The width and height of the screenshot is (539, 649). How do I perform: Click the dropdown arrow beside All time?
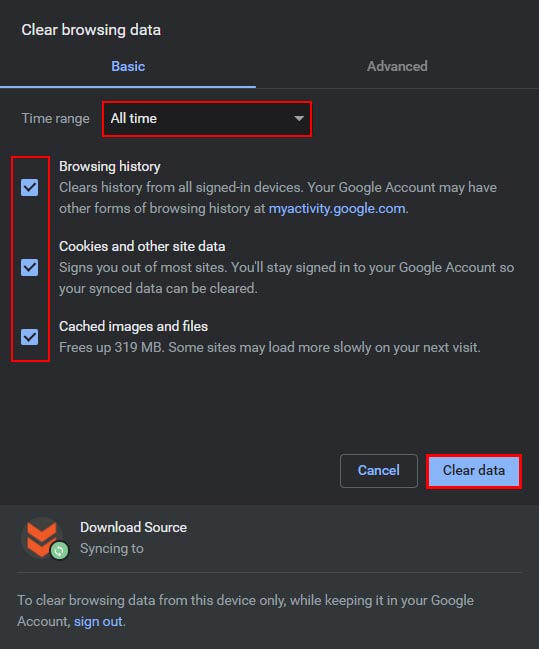pyautogui.click(x=299, y=119)
